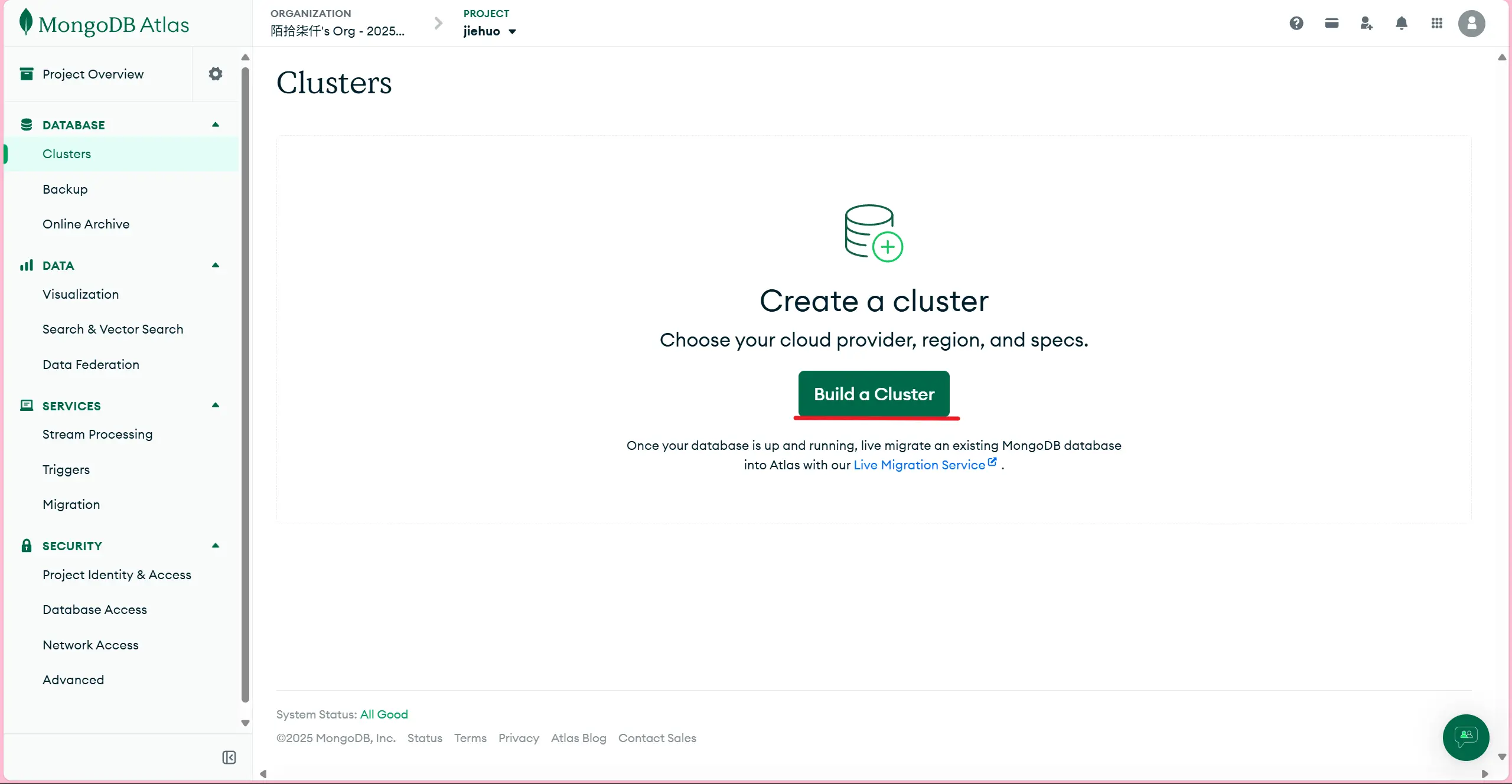Open the apps grid icon
This screenshot has height=784, width=1512.
pyautogui.click(x=1436, y=24)
